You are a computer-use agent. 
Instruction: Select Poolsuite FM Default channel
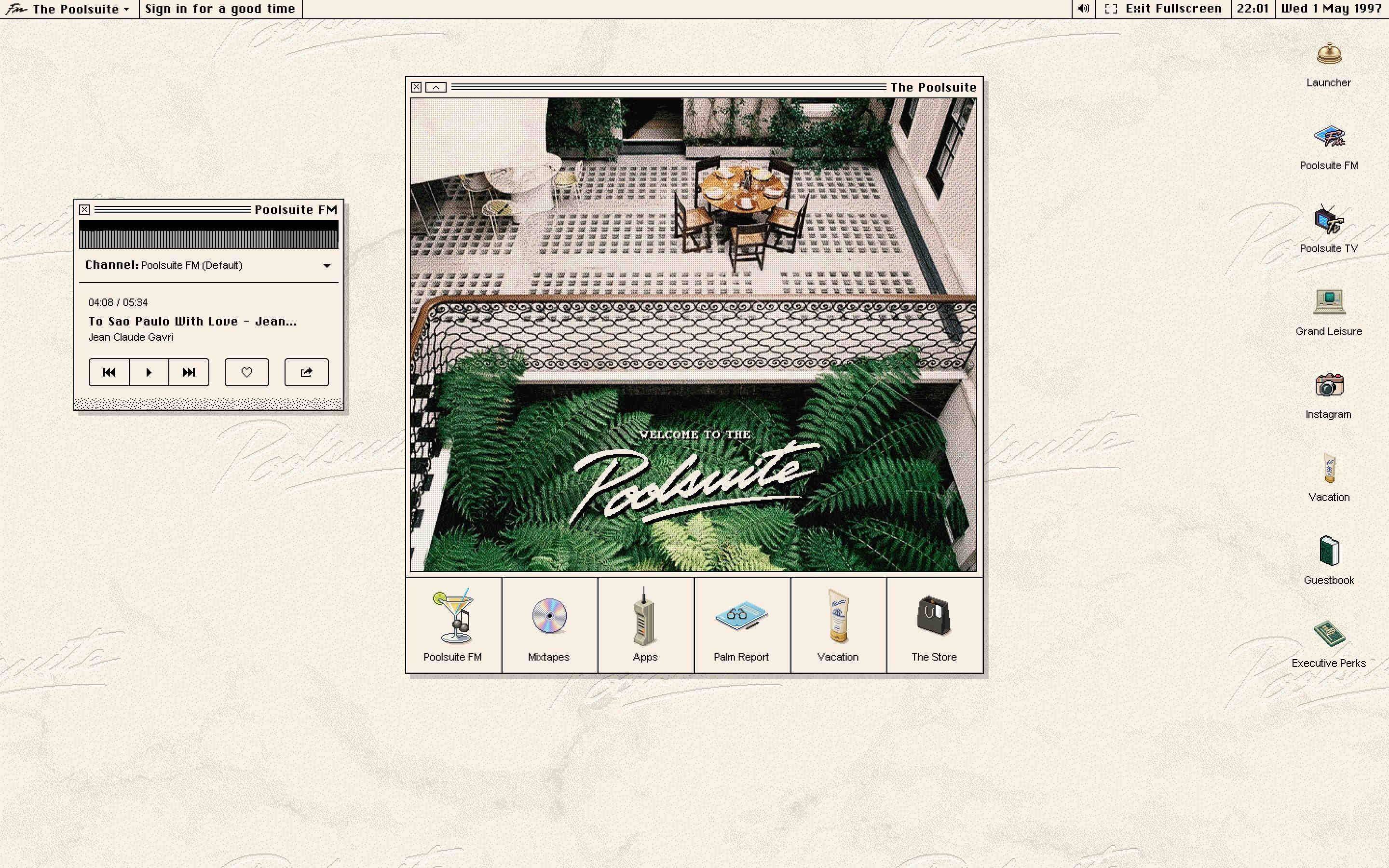tap(208, 265)
